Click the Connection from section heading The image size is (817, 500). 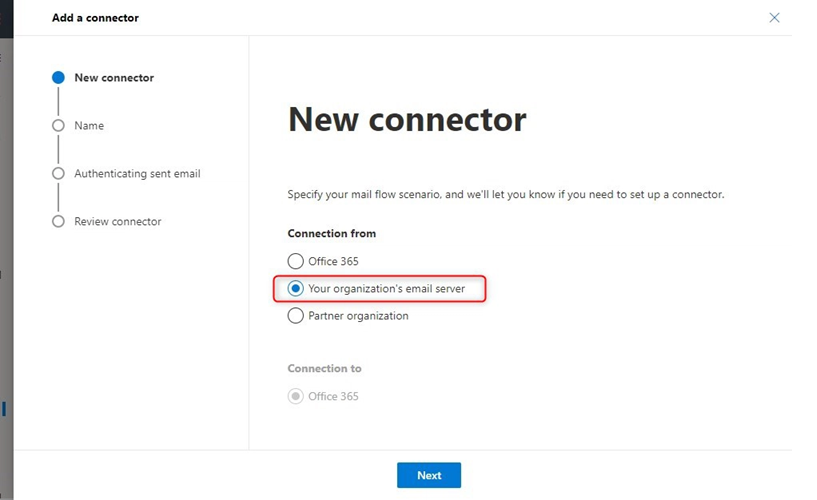(x=332, y=234)
